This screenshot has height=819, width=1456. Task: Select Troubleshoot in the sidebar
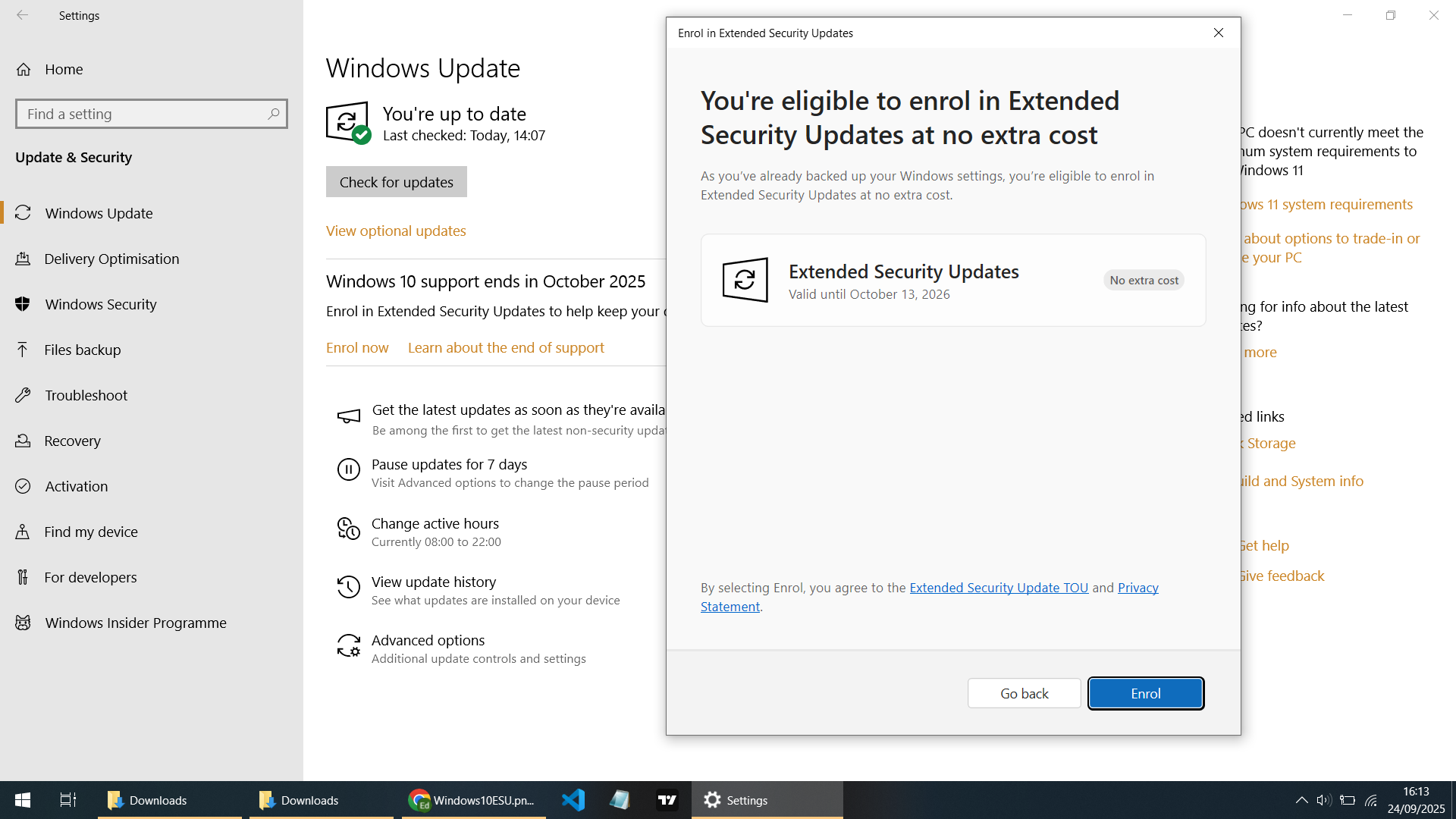coord(86,395)
